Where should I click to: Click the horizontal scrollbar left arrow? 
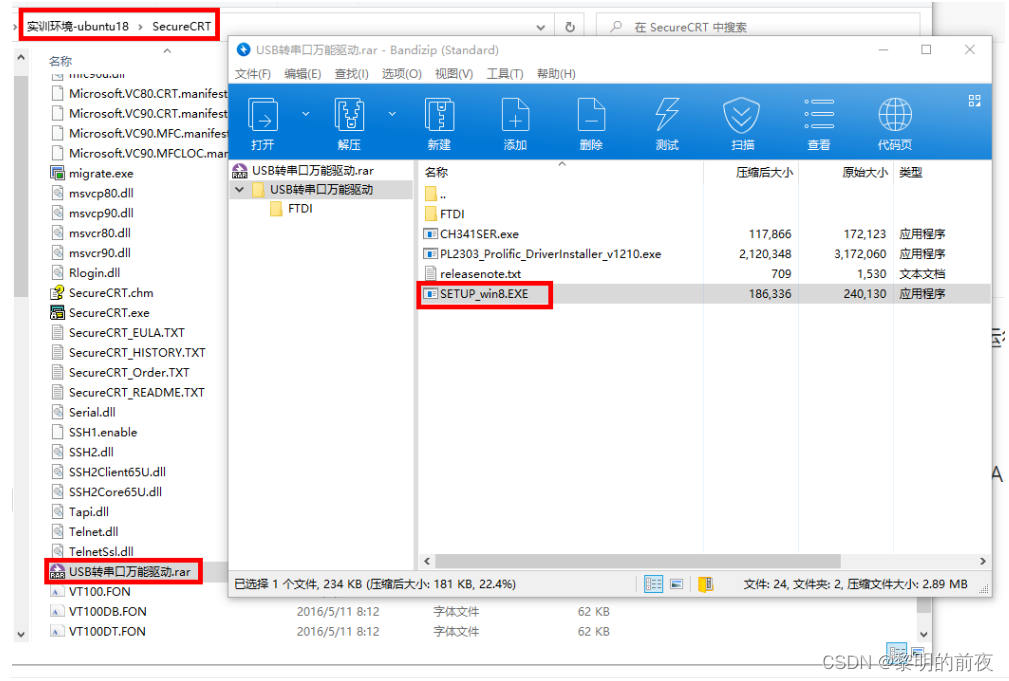(x=427, y=561)
